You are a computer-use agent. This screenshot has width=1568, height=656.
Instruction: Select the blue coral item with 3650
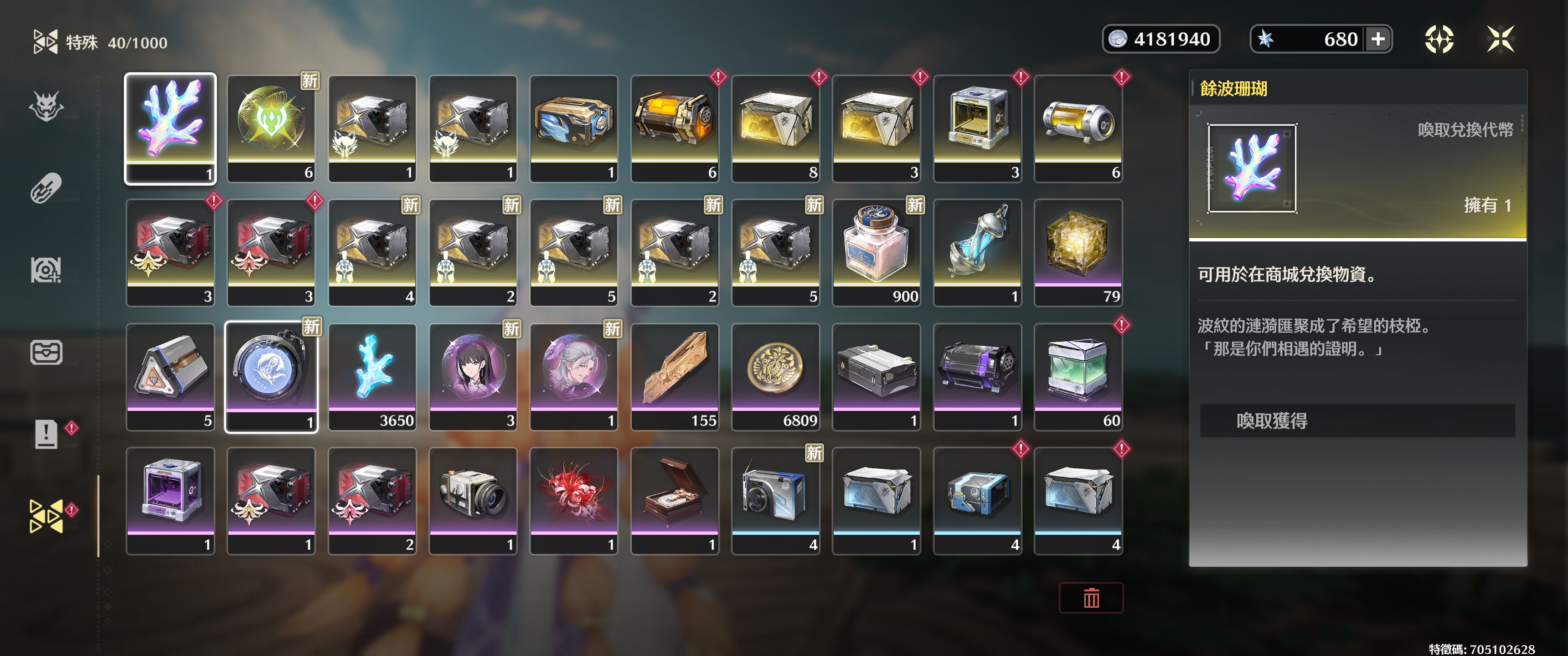tap(372, 377)
